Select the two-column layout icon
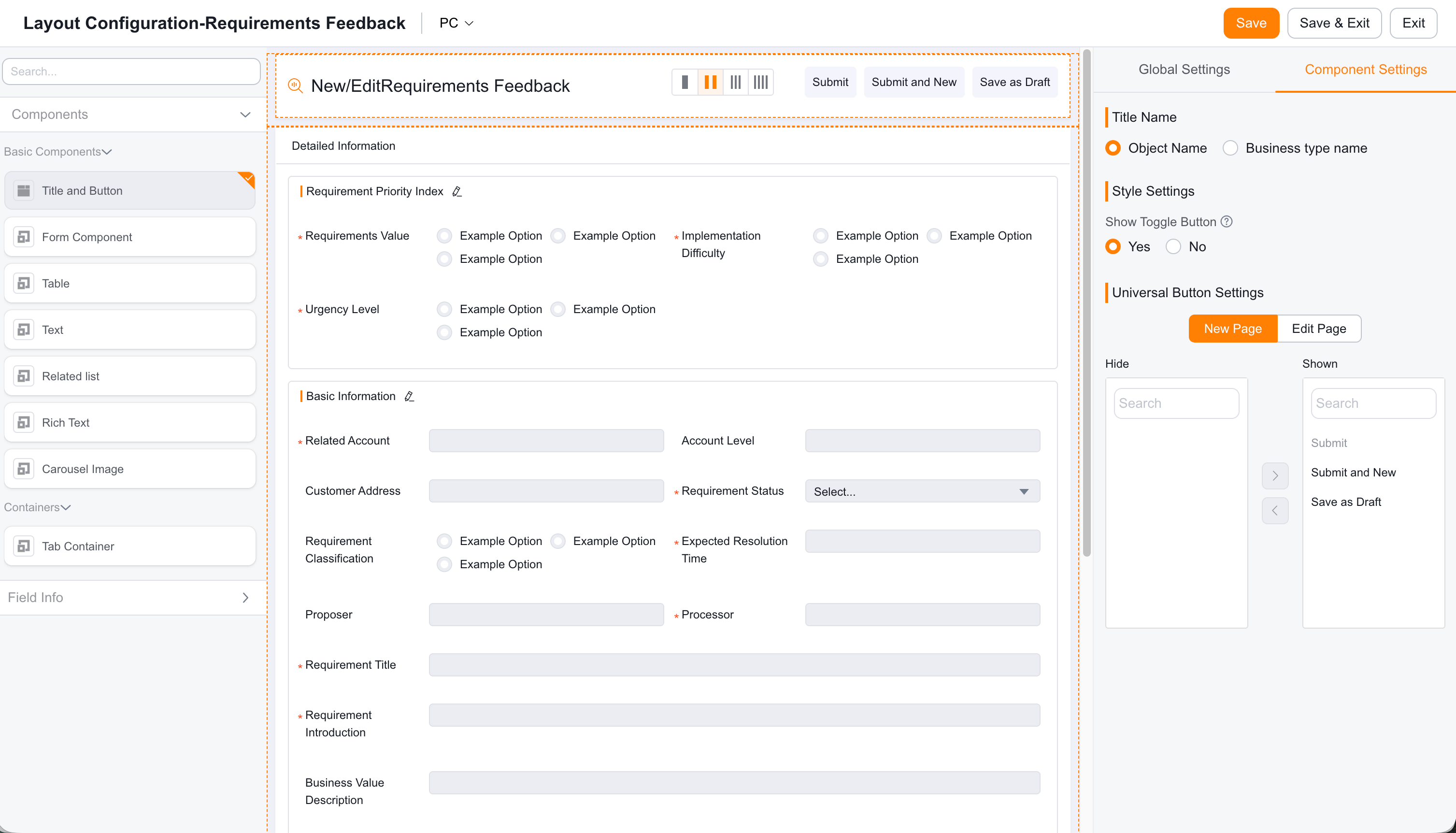1456x833 pixels. pos(710,83)
